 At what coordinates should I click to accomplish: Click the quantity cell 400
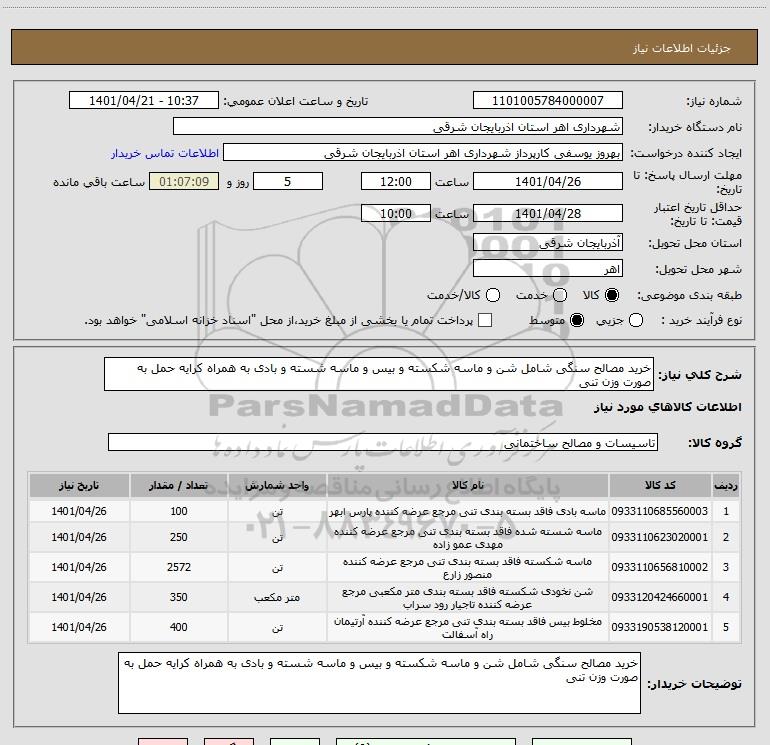tap(179, 627)
